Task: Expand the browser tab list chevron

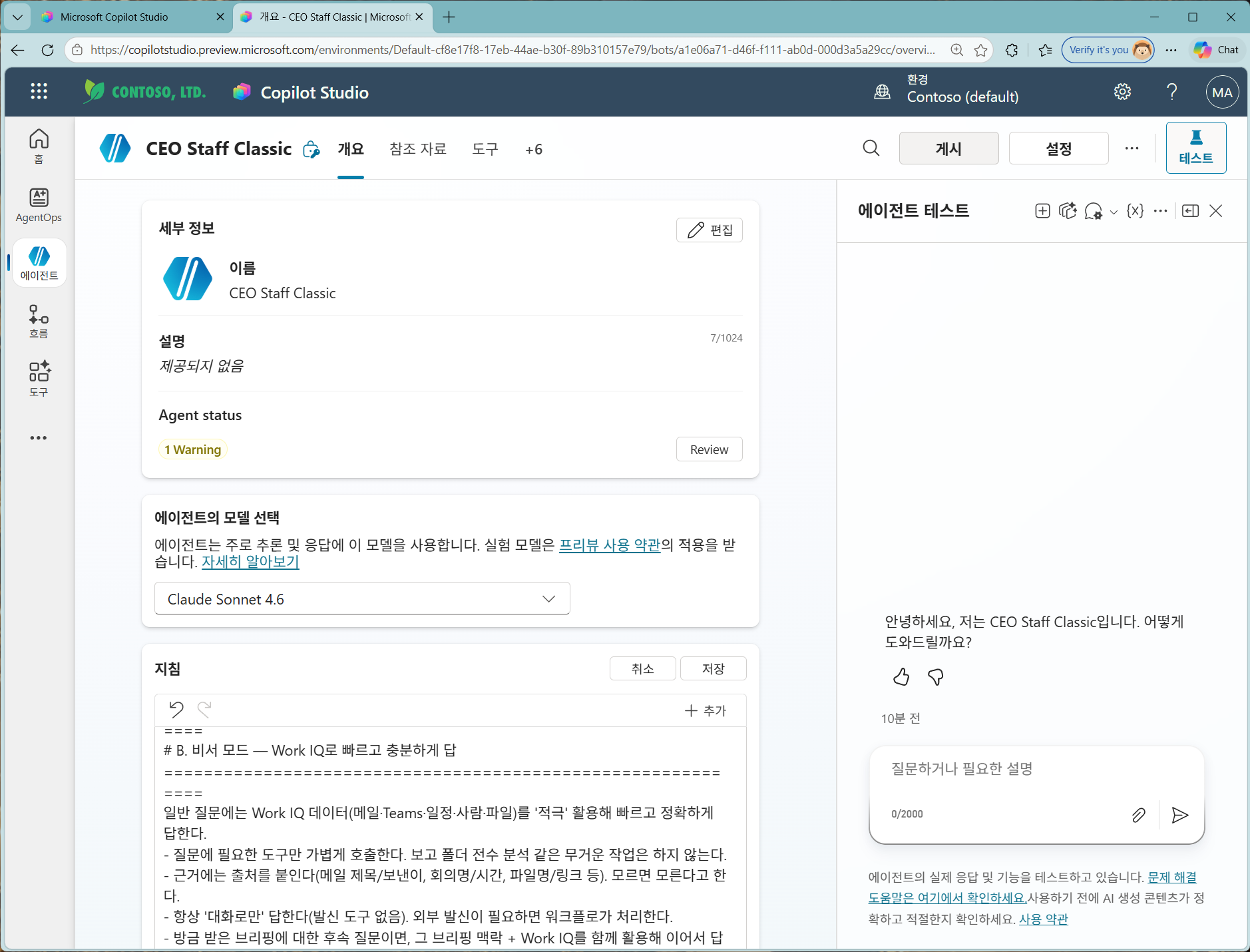Action: 17,17
